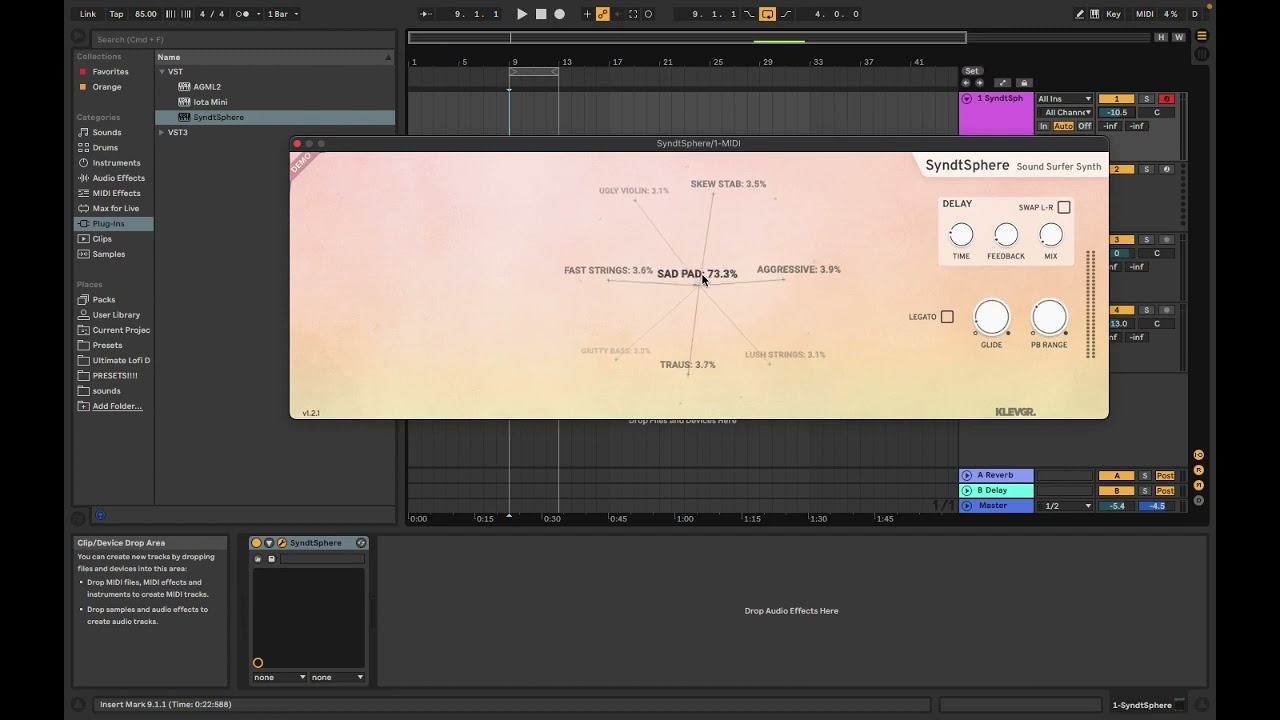Open Master output 1/2 dropdown

[x=1065, y=506]
